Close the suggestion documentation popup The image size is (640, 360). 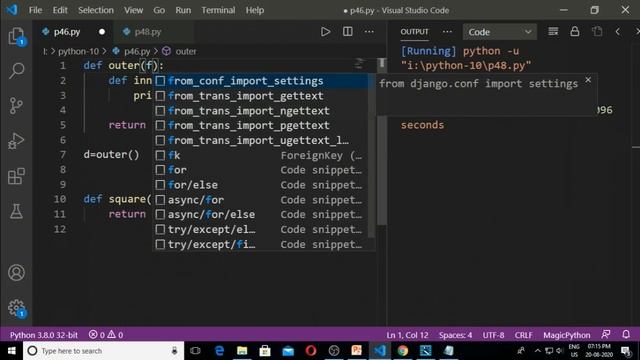click(588, 80)
